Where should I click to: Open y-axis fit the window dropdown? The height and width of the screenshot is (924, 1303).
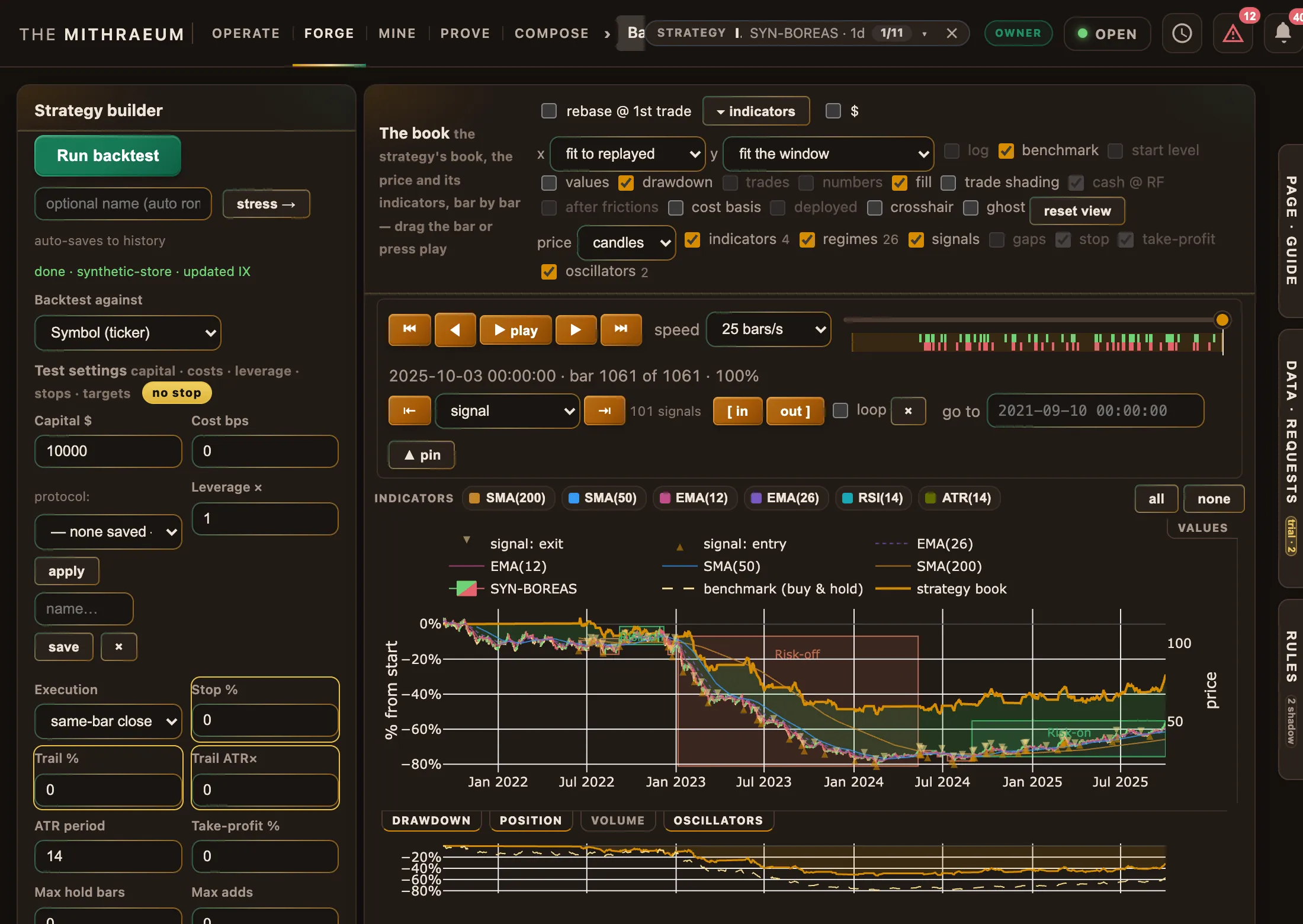pyautogui.click(x=828, y=154)
